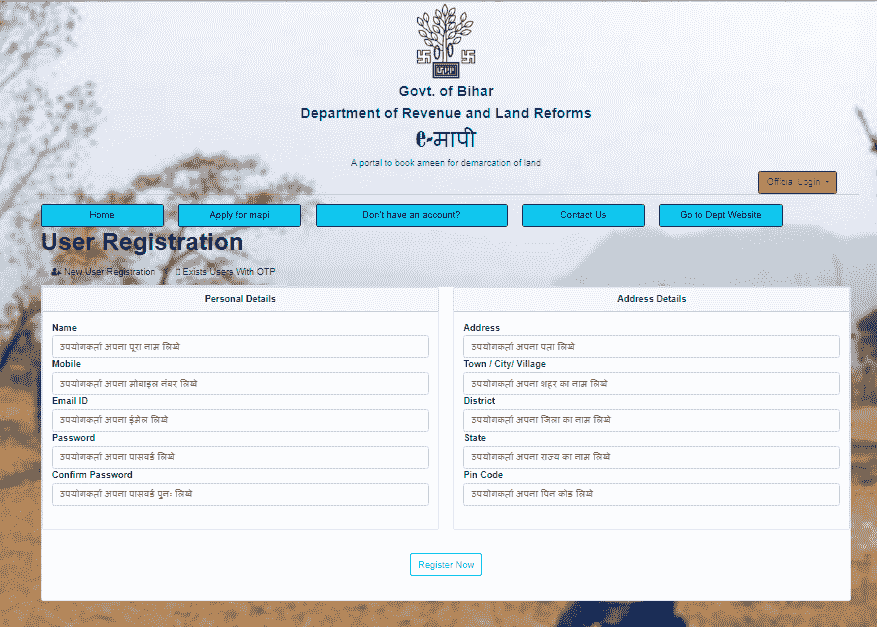
Task: Click into the Confirm Password field
Action: [x=241, y=494]
